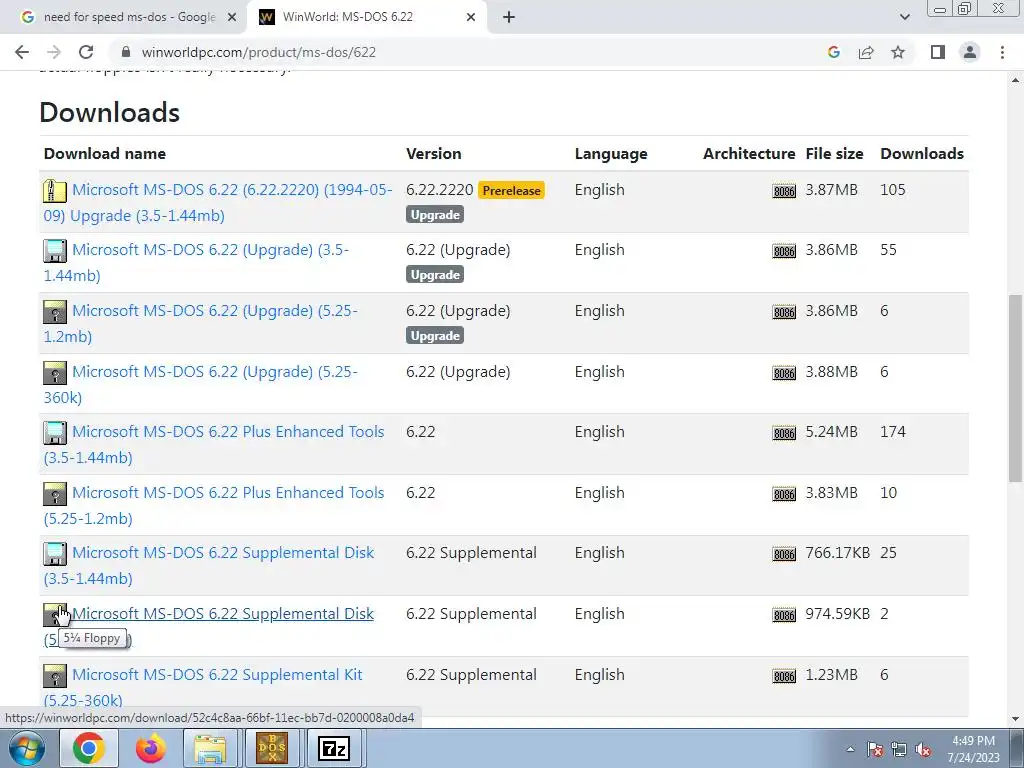Viewport: 1024px width, 768px height.
Task: Open Supplemental Disk 3.5-1.44mb download link
Action: [x=209, y=566]
